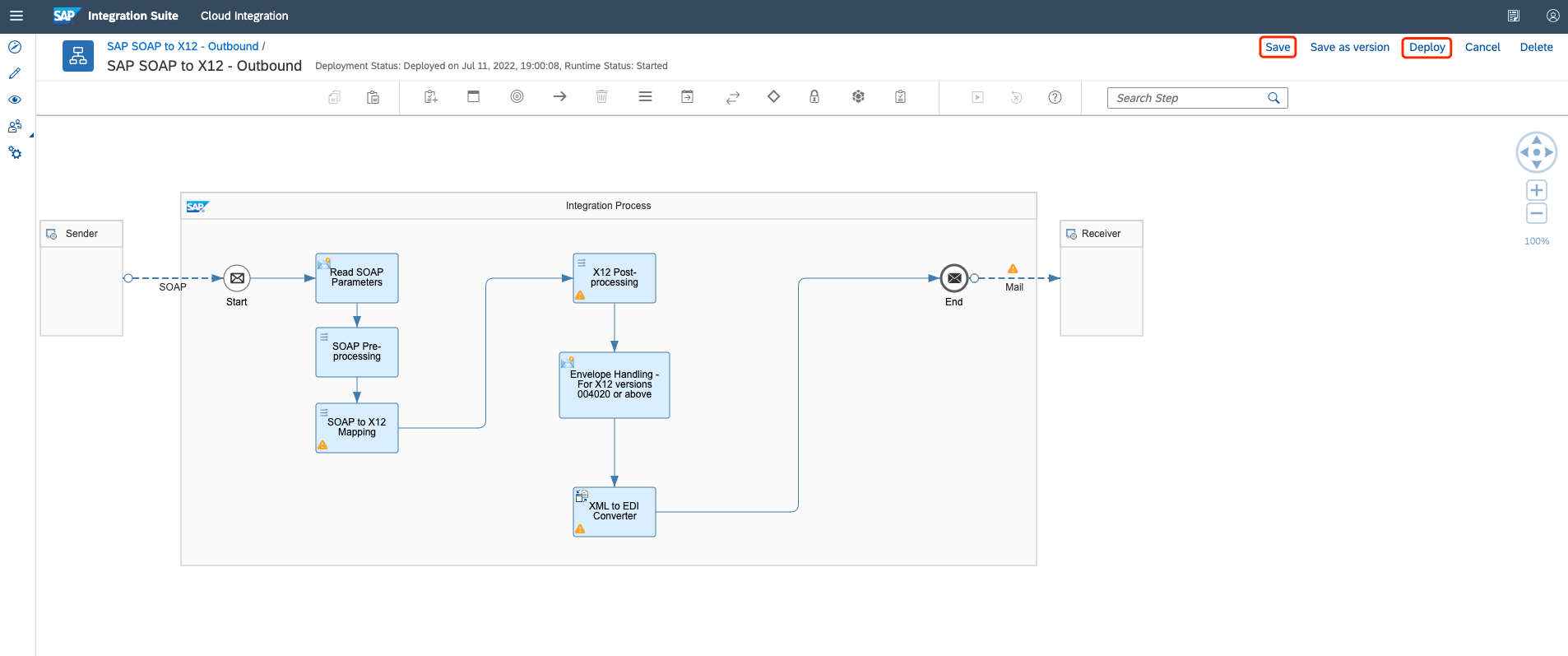Open the Validator clipboard-check palette icon
Screen dimensions: 1568x656
coord(901,97)
